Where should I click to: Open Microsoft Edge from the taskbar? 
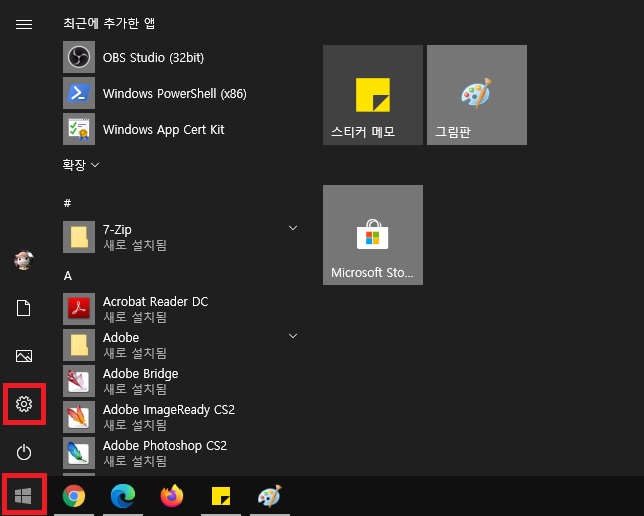point(123,496)
